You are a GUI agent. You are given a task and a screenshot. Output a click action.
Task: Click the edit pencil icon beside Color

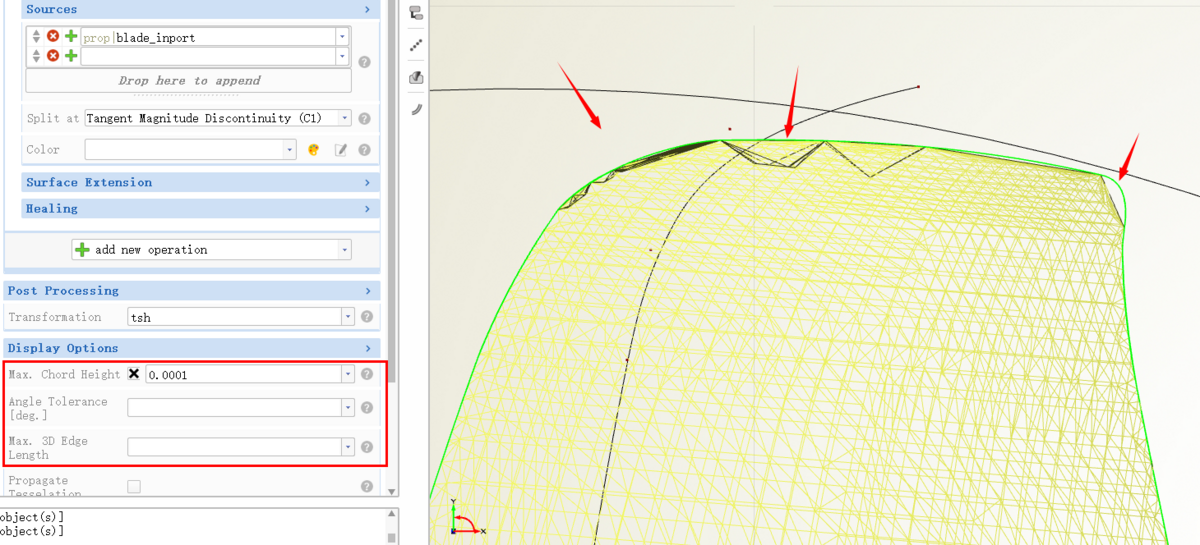tap(340, 150)
